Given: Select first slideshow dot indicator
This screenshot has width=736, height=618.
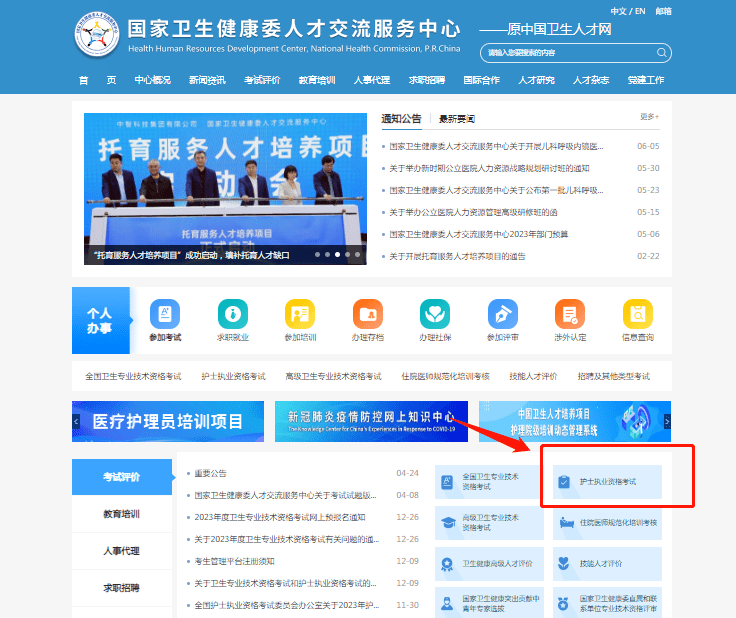Looking at the screenshot, I should [x=317, y=255].
